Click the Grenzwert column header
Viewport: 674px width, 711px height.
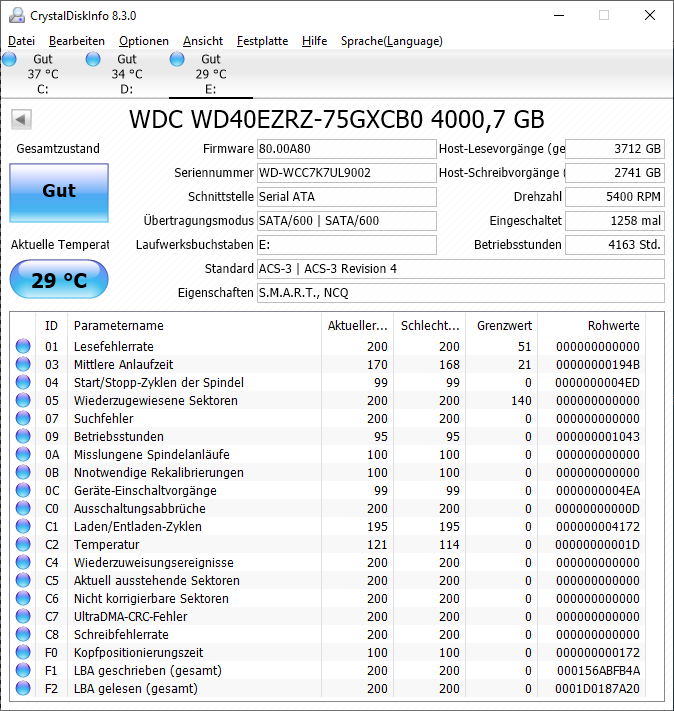tap(502, 326)
